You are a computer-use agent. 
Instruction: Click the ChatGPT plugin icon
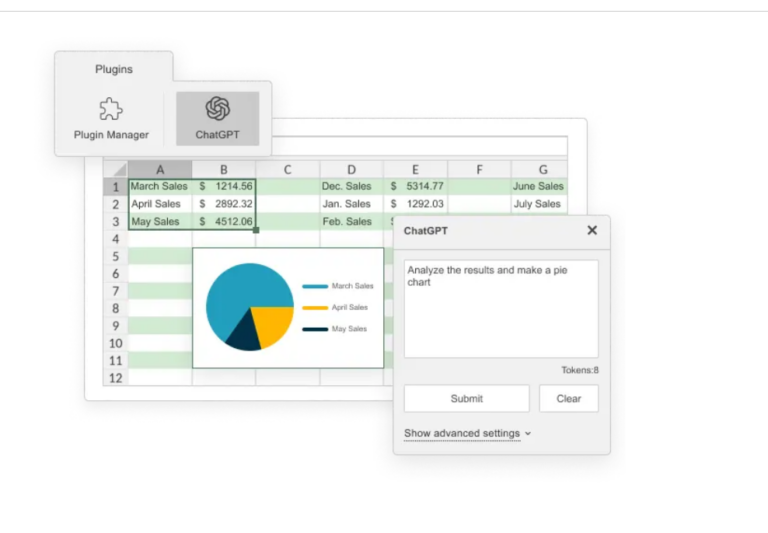click(217, 110)
